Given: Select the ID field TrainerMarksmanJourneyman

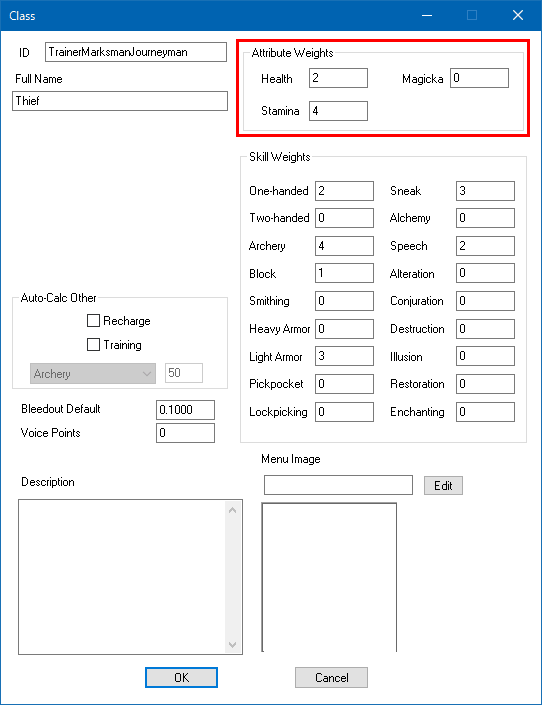Looking at the screenshot, I should [x=136, y=52].
